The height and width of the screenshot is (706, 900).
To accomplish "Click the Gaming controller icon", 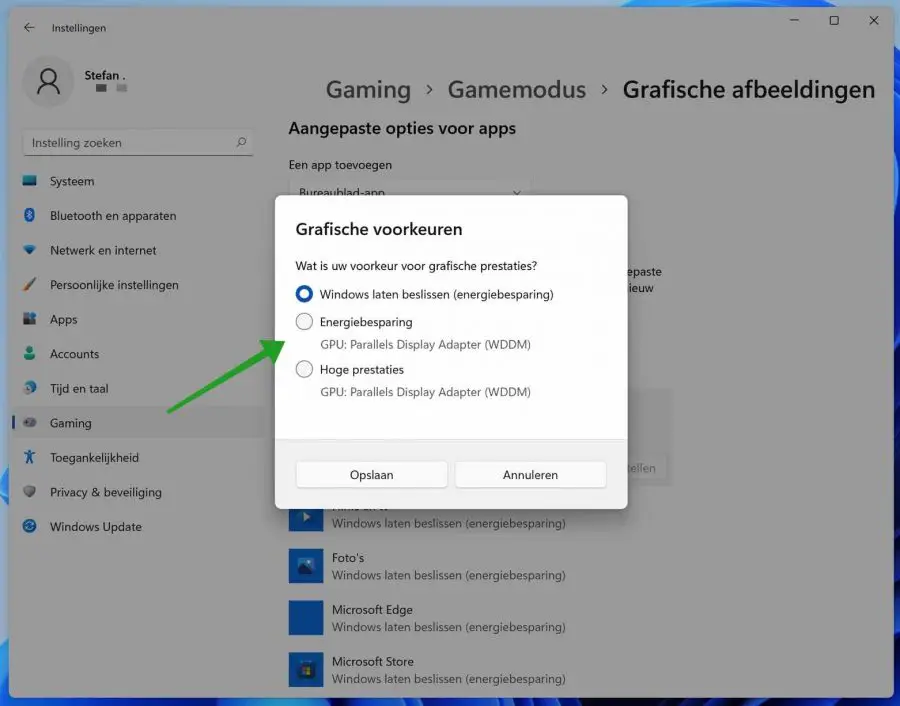I will [x=29, y=422].
